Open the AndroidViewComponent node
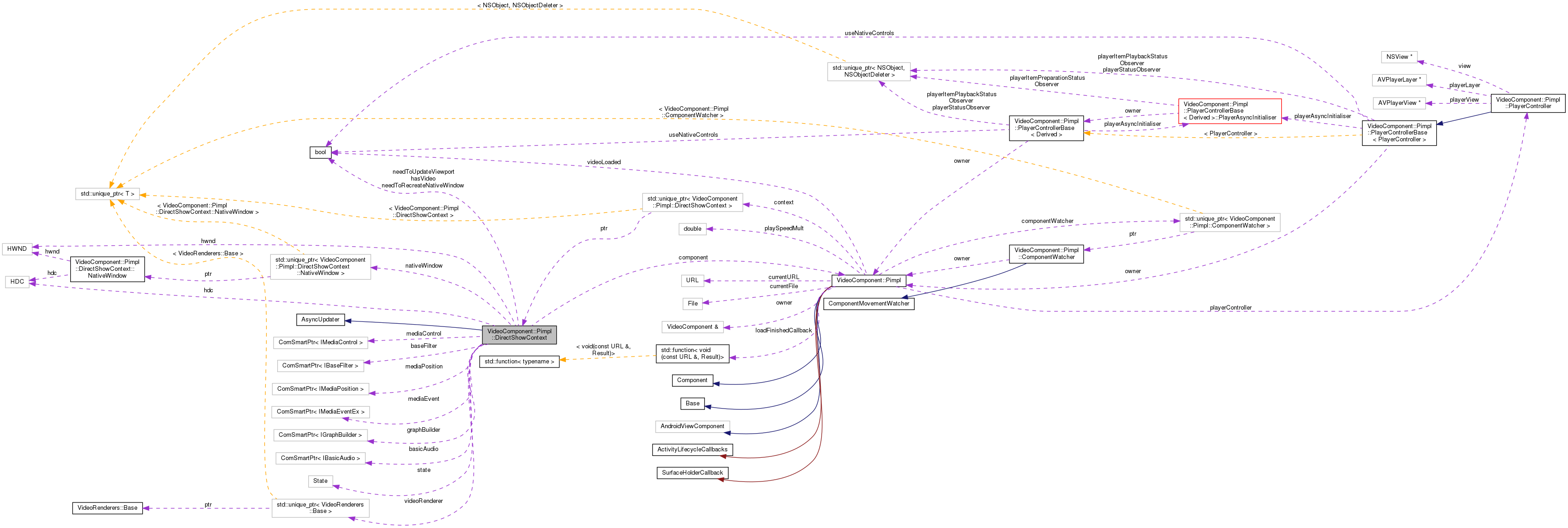The width and height of the screenshot is (1568, 528). (692, 426)
